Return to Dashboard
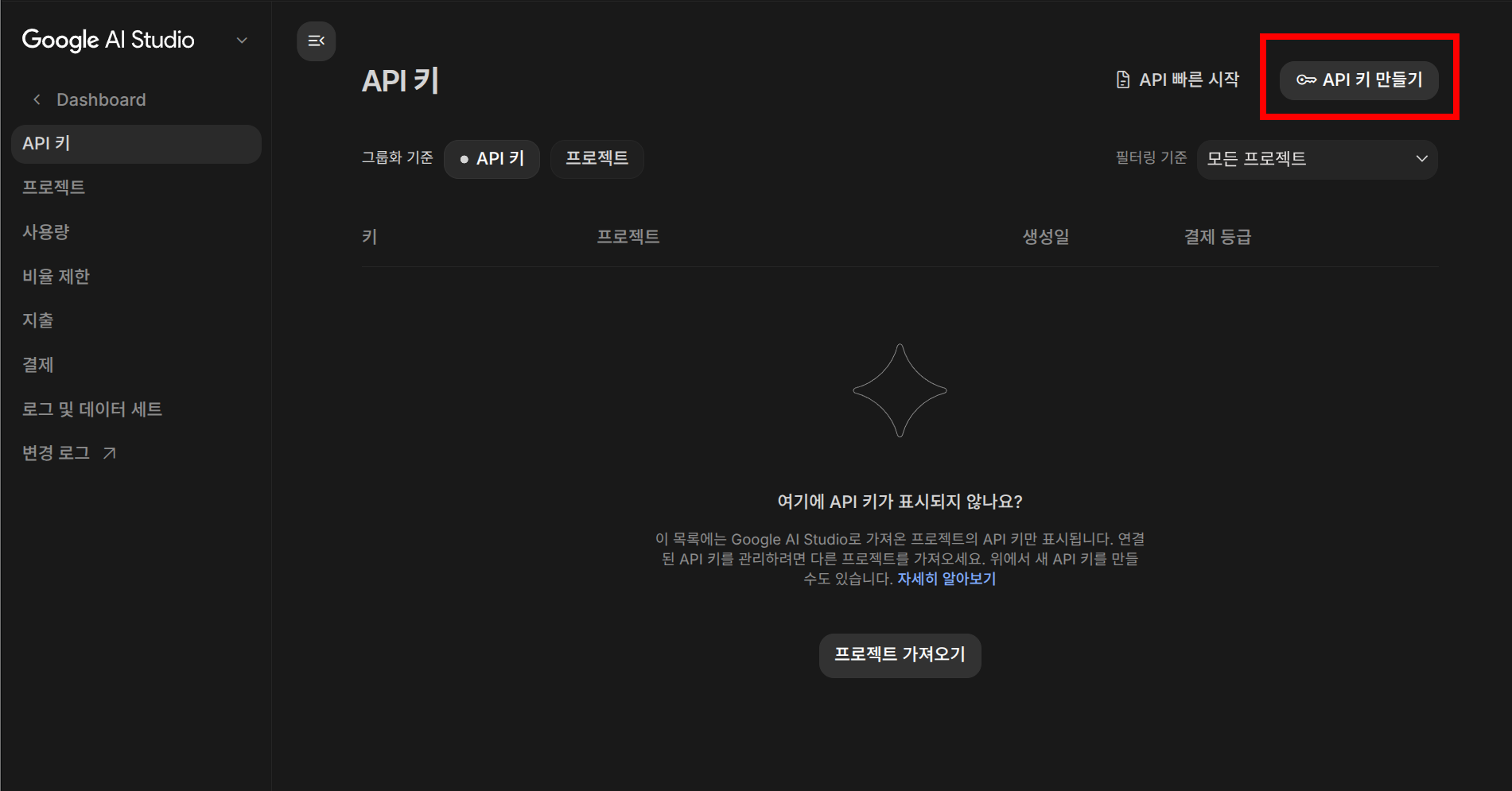 pos(101,99)
